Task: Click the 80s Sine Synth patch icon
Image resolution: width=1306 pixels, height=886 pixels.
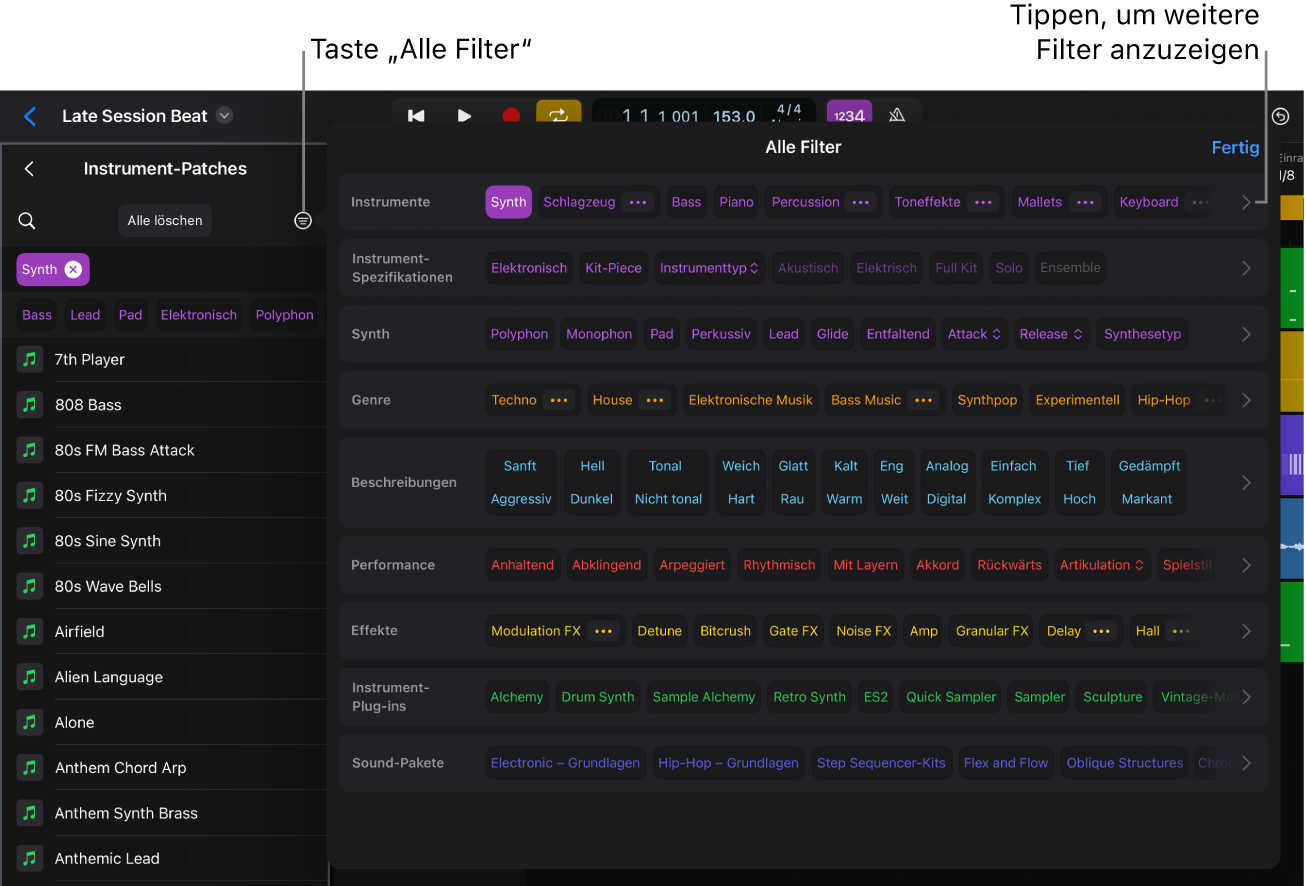Action: (x=30, y=541)
